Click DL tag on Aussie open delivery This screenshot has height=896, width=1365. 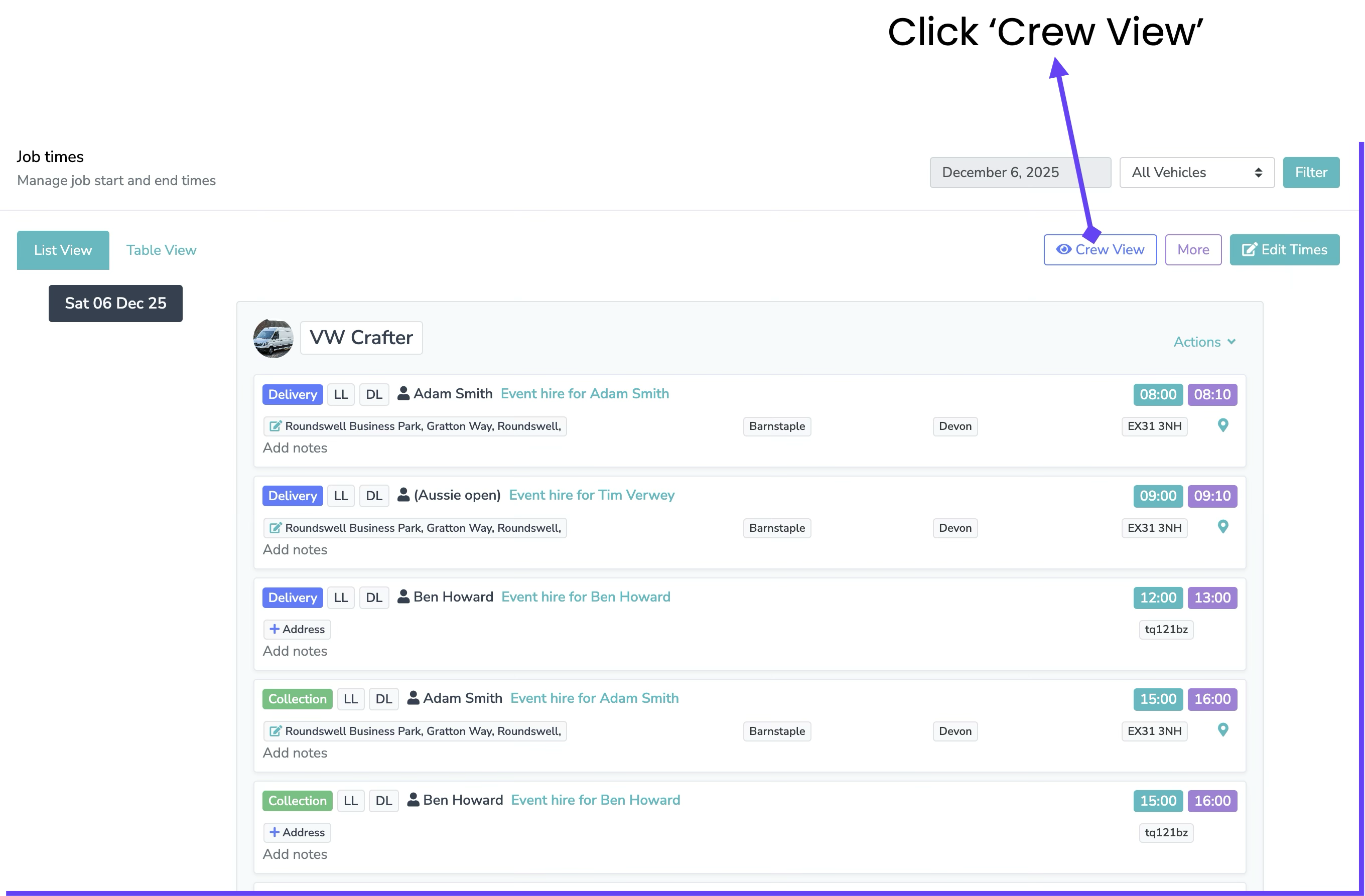click(x=374, y=496)
